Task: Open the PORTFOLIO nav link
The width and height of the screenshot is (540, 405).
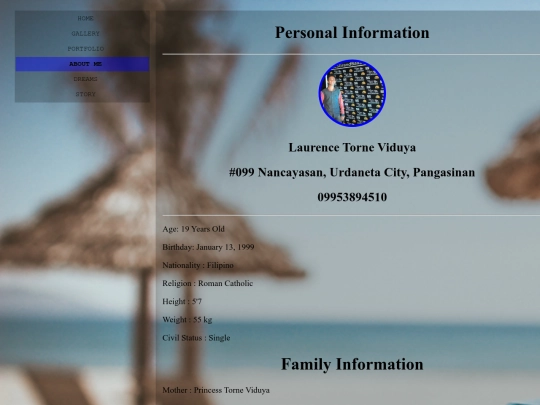Action: [x=85, y=49]
